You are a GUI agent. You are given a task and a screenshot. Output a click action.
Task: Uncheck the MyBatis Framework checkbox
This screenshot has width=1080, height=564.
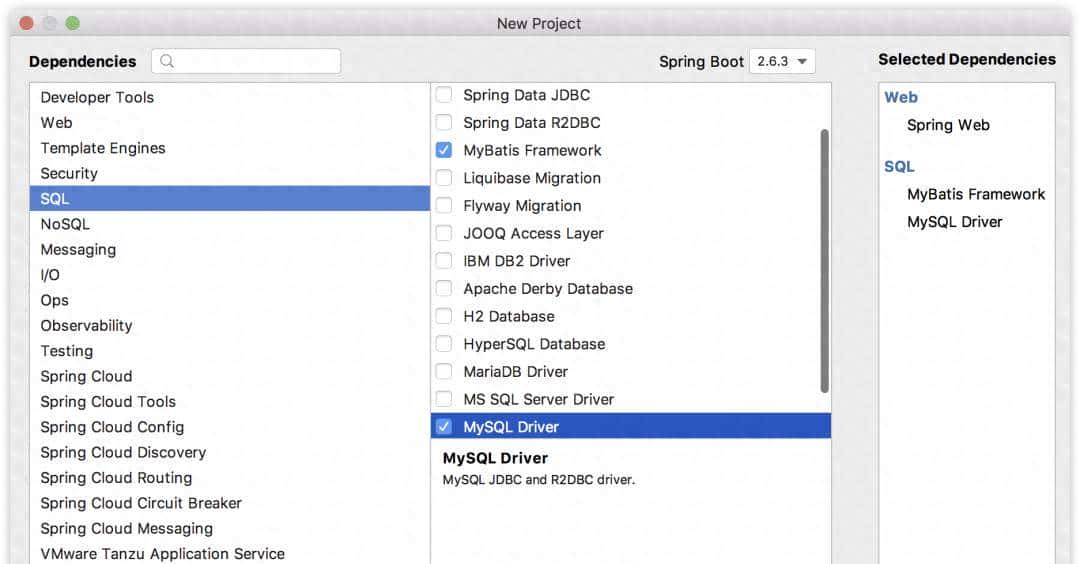(444, 150)
